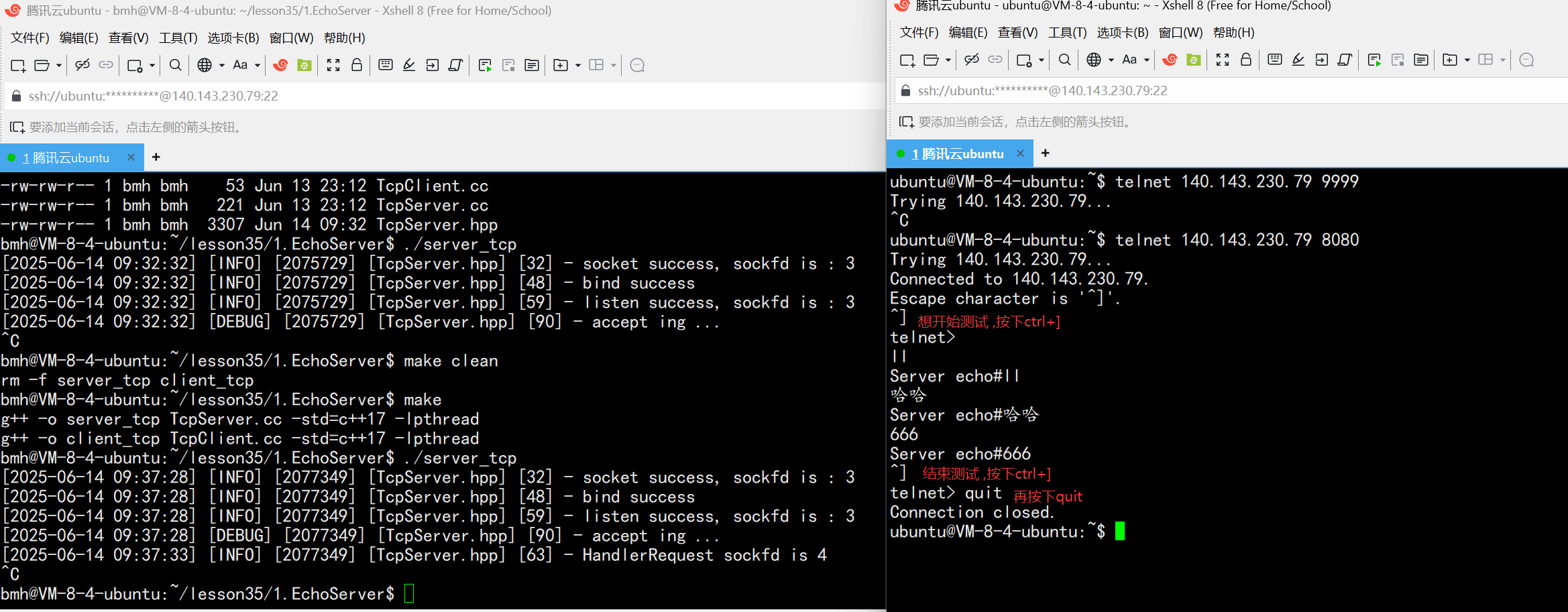Open the on-screen keyboard tool
The width and height of the screenshot is (1568, 612).
click(x=385, y=65)
